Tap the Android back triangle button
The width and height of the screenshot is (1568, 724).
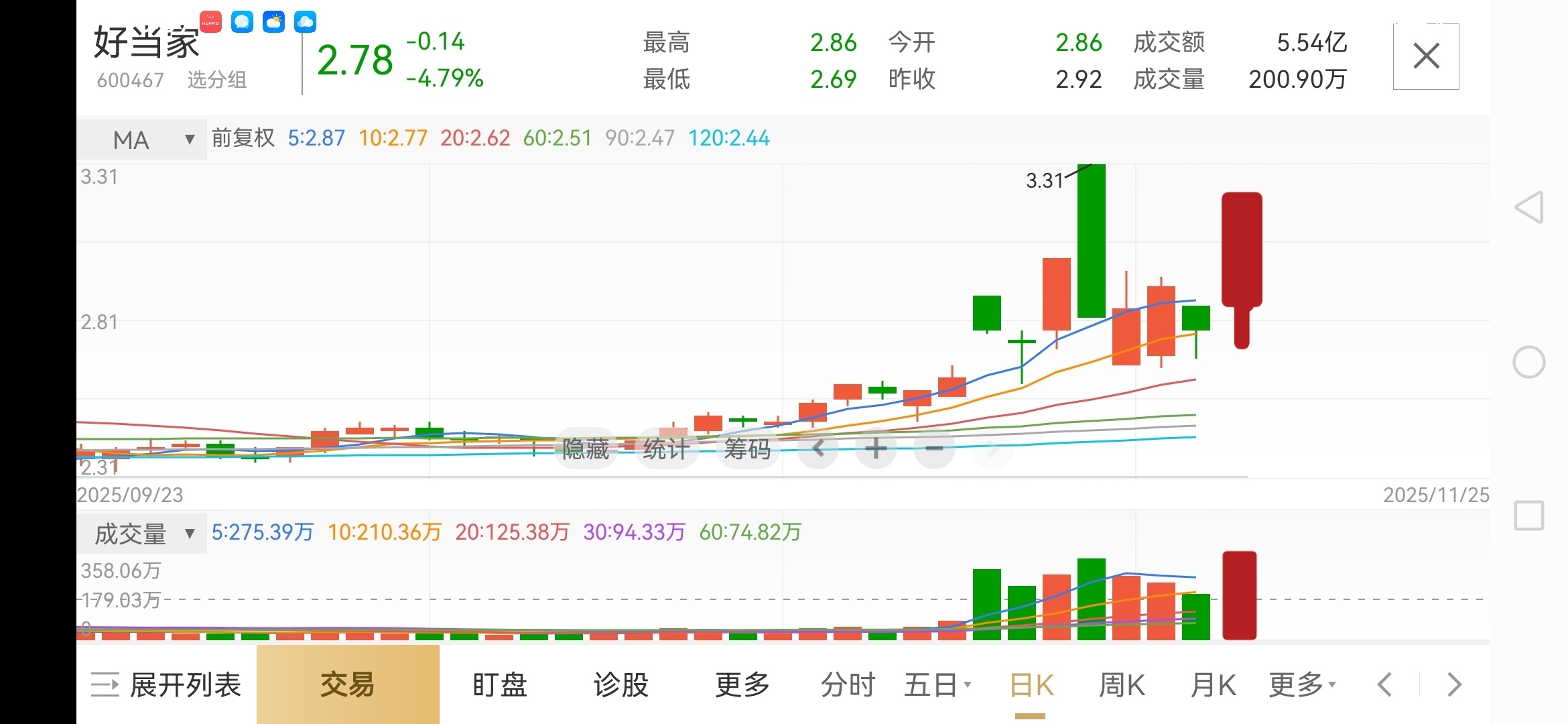1529,207
